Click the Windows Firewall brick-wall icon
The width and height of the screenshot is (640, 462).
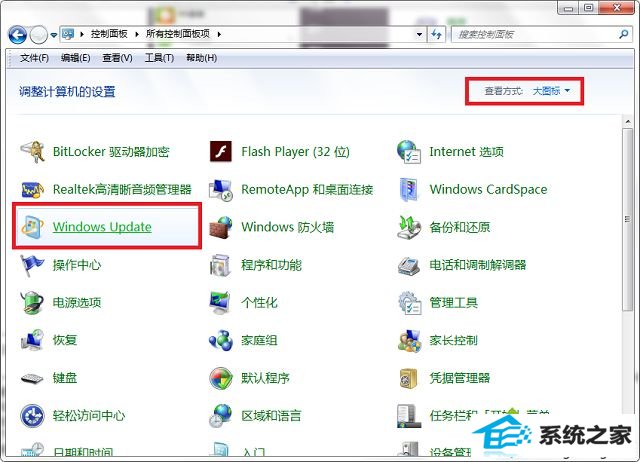(x=220, y=227)
